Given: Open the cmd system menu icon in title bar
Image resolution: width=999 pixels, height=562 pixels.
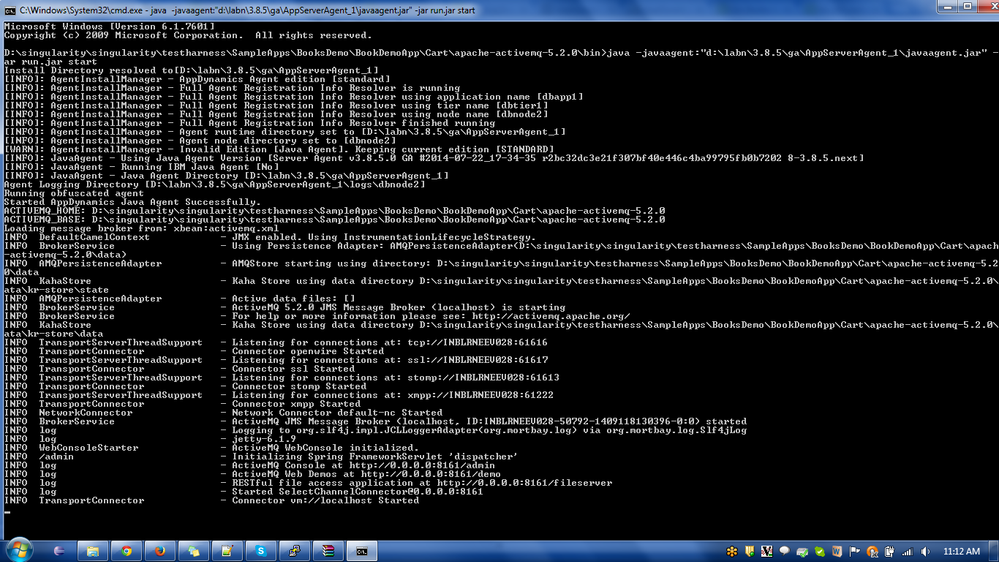Looking at the screenshot, I should tap(10, 10).
